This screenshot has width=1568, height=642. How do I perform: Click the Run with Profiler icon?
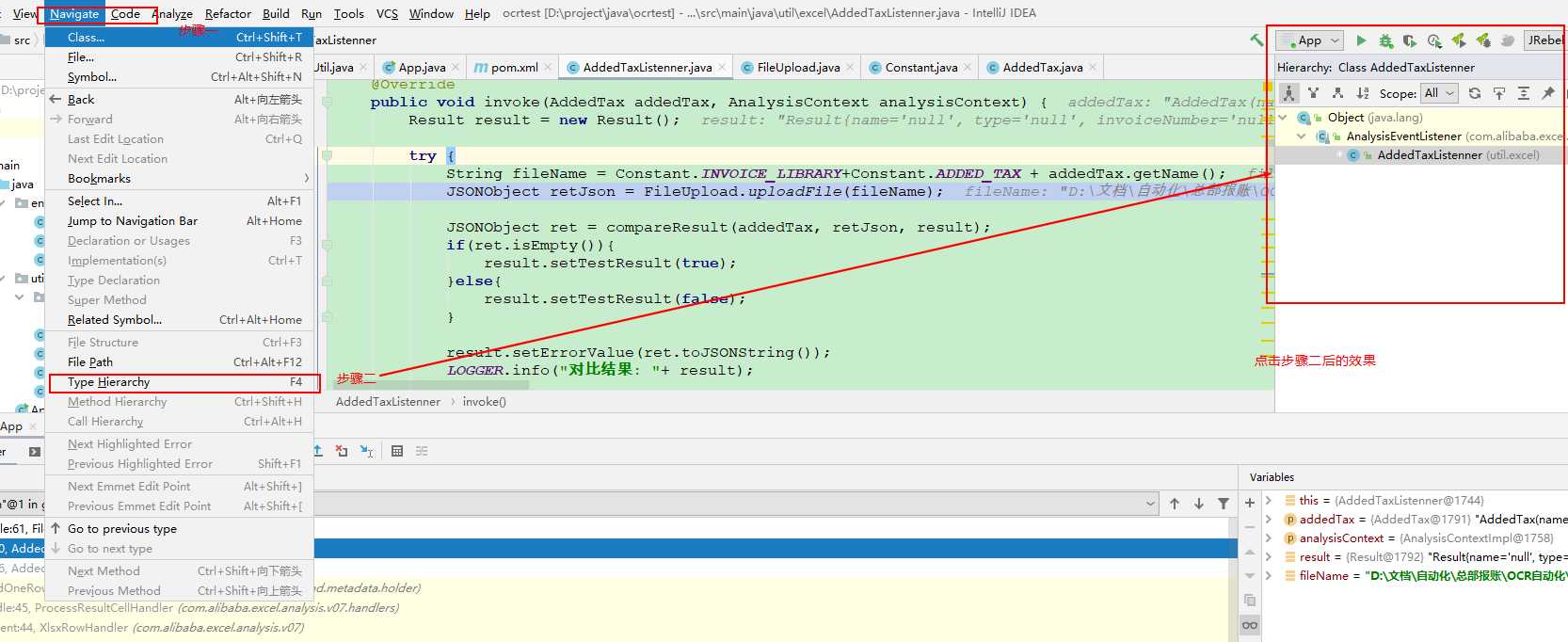[x=1434, y=40]
